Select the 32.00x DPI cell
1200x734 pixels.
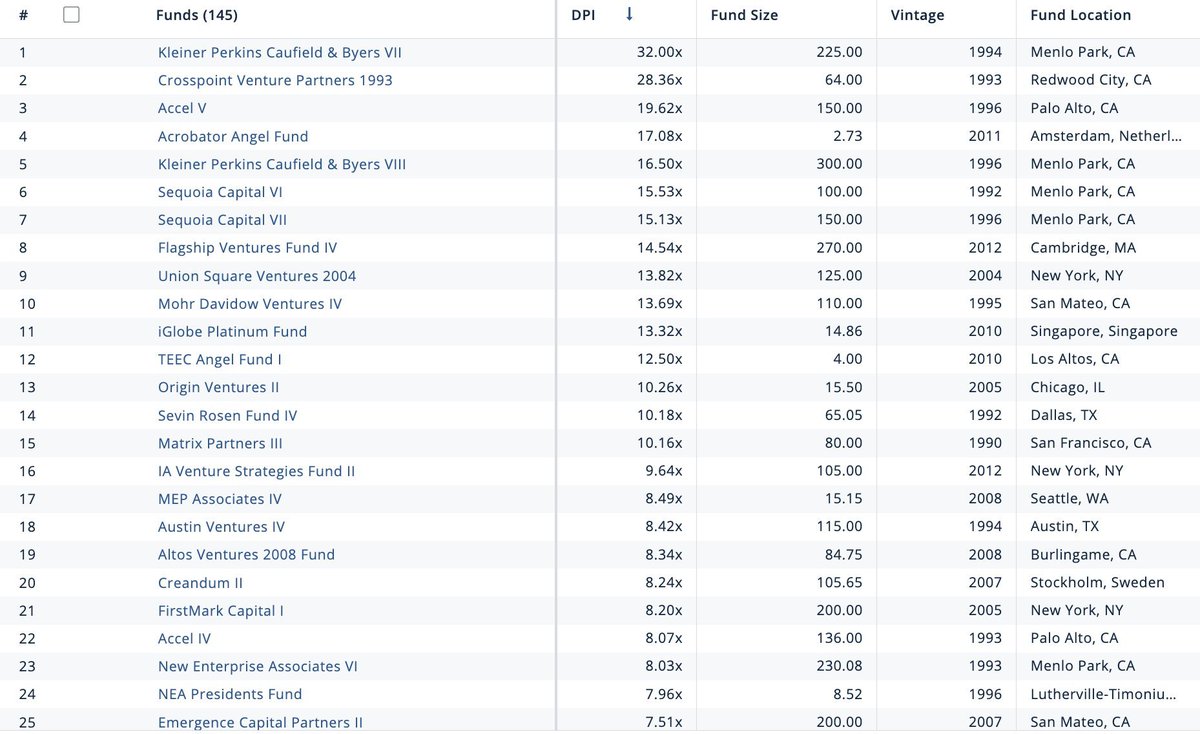pyautogui.click(x=660, y=52)
